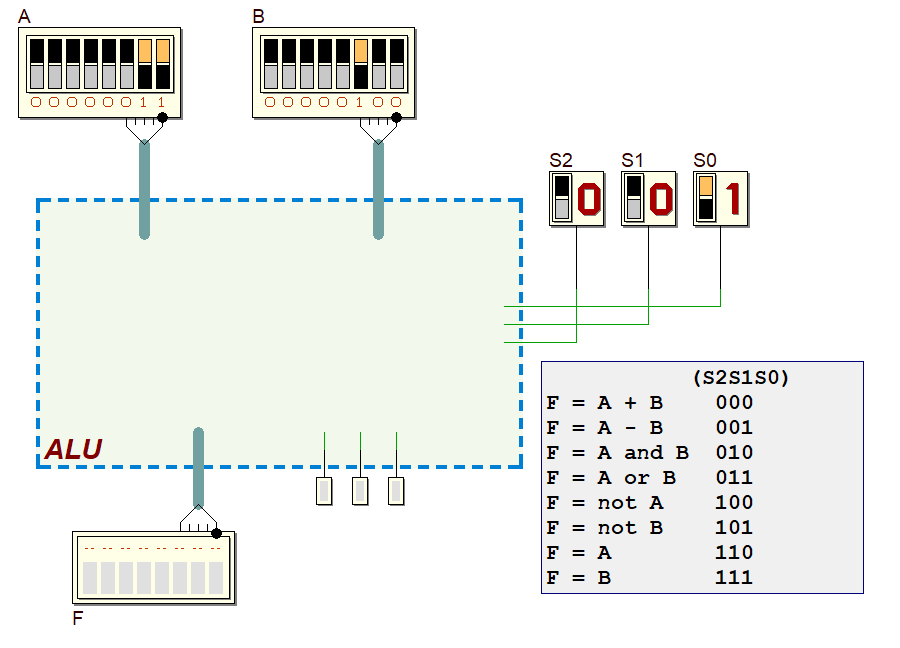Click the red 1 digit beside S0
This screenshot has height=648, width=900.
[733, 199]
